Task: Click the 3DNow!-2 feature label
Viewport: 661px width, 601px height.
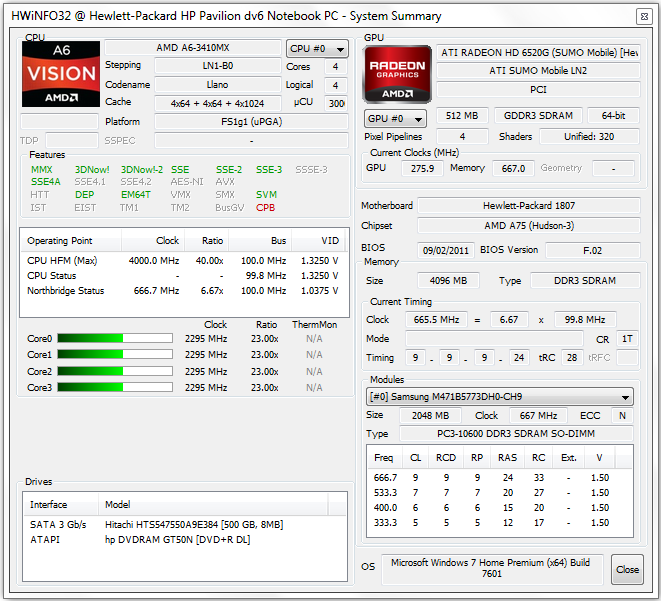Action: (x=142, y=170)
